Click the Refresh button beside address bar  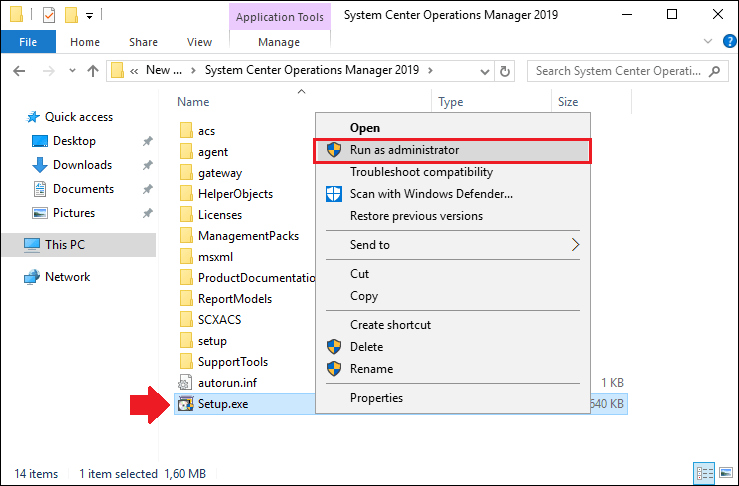[x=505, y=71]
